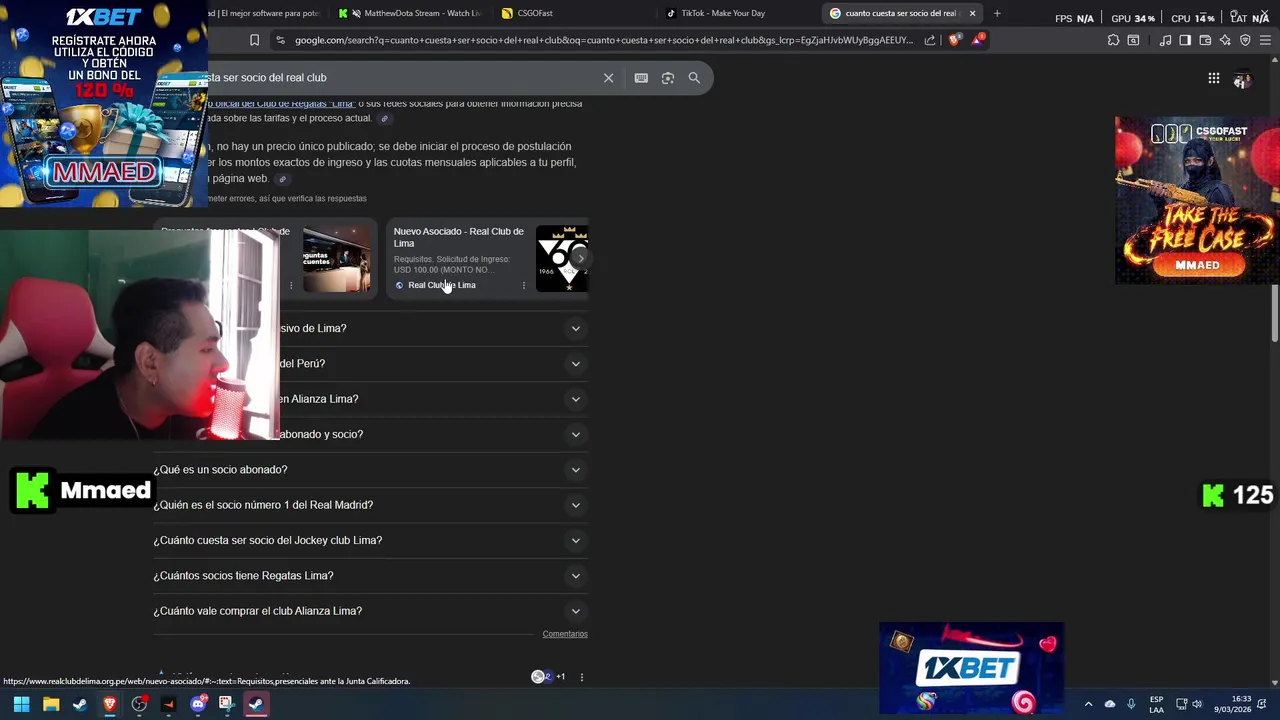Open Brave Wallet icon
This screenshot has height=720, width=1280.
(1205, 40)
